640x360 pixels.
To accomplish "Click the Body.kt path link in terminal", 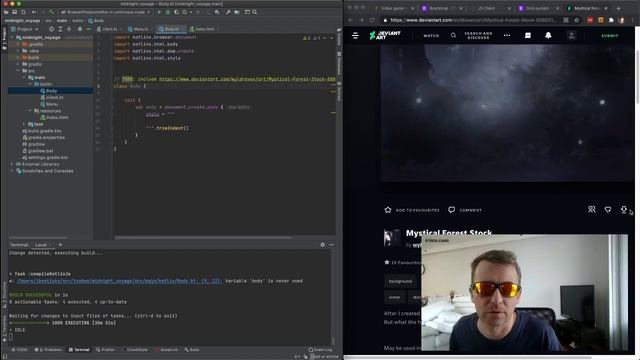I will (x=120, y=281).
